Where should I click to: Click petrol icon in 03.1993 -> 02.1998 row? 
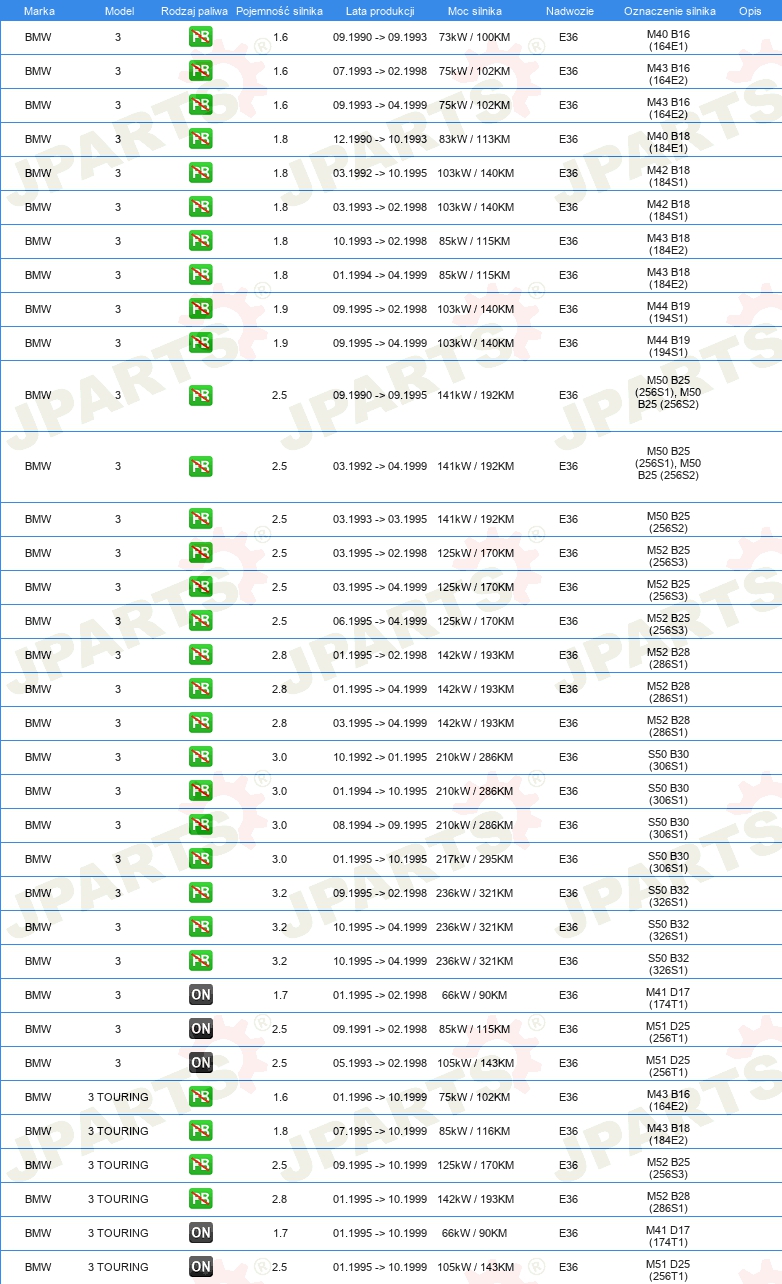(200, 208)
